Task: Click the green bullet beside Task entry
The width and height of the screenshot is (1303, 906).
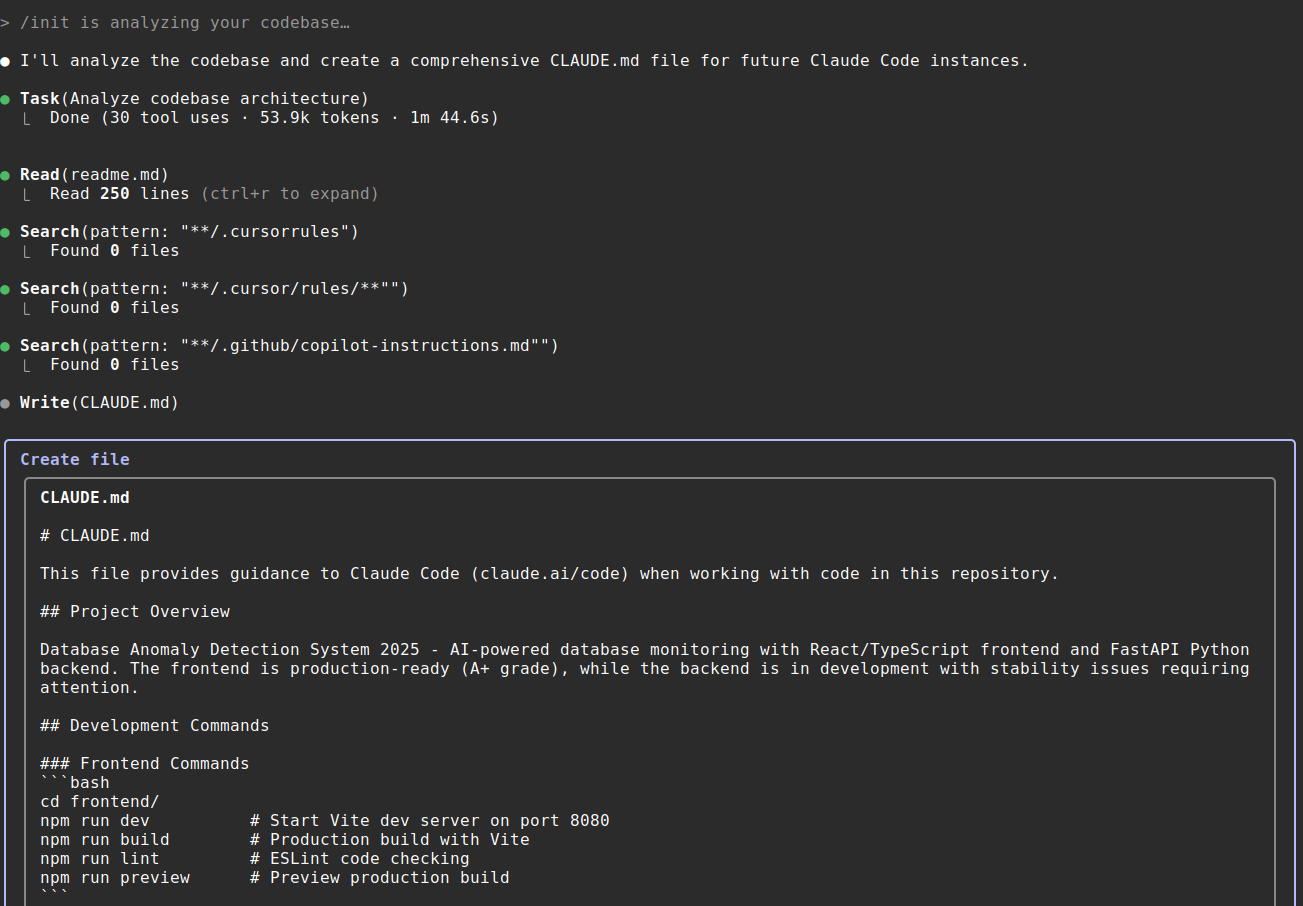Action: 5,99
